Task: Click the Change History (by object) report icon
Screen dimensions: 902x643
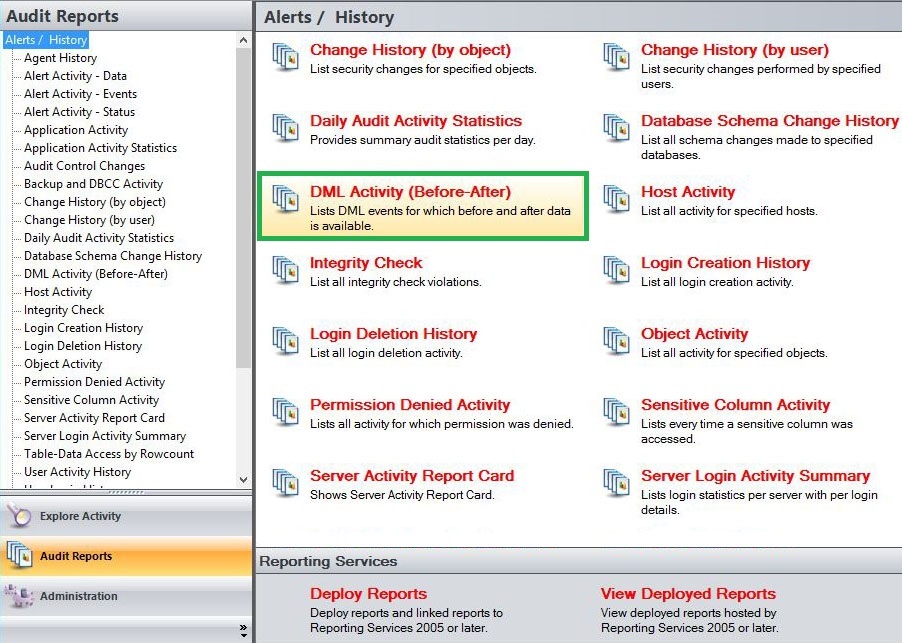Action: point(286,58)
